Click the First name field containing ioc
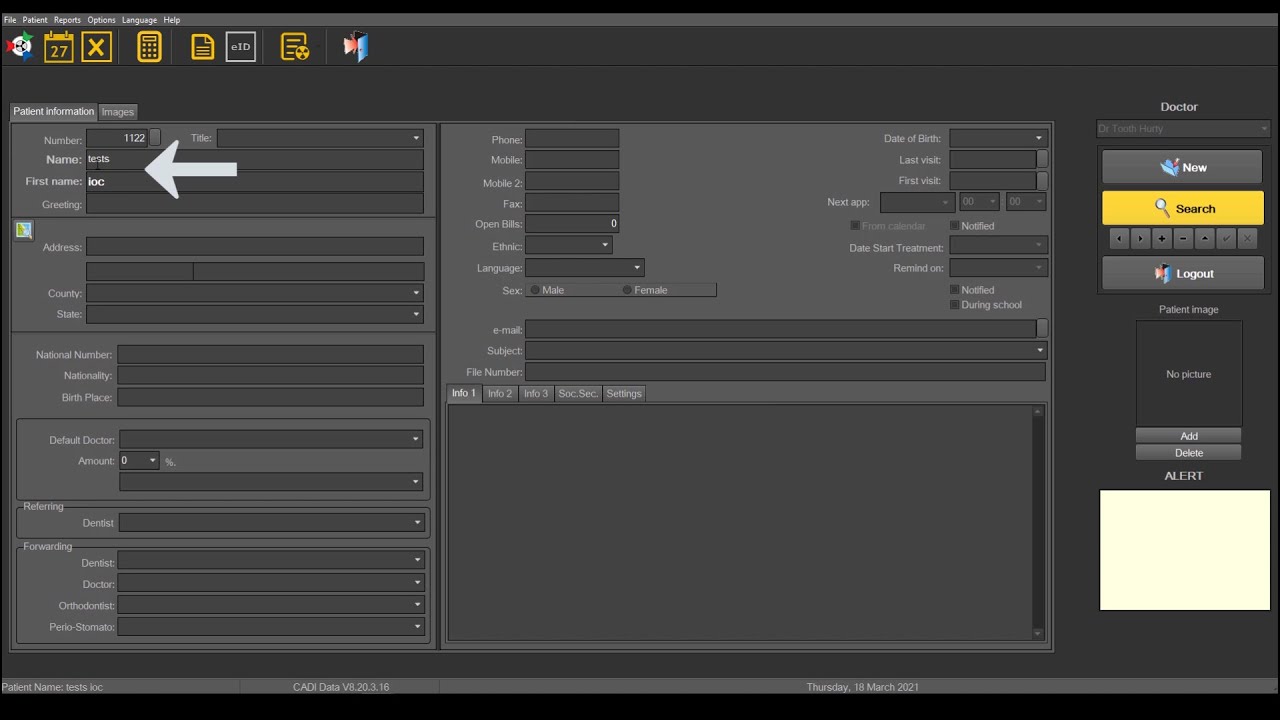The image size is (1280, 720). 255,181
